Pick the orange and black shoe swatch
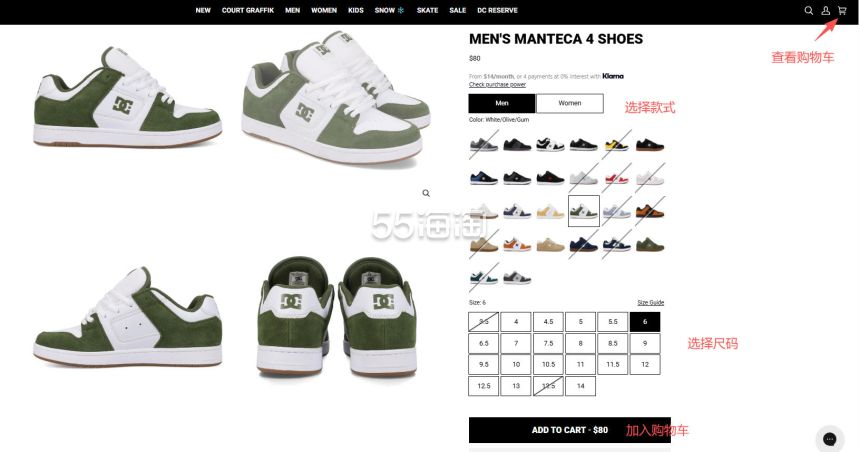Screen dimensions: 859x452 650,211
